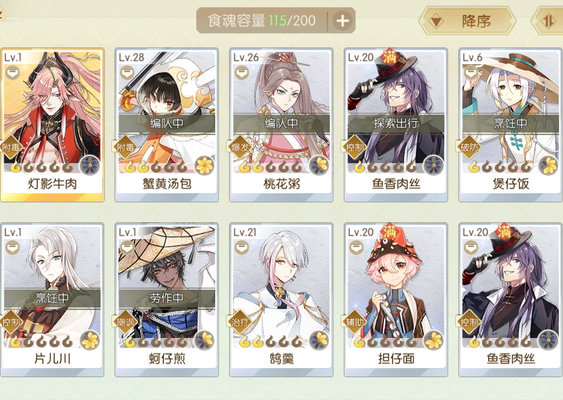Toggle the lock icon on 鹄羹 card
563x400 pixels.
pos(242,247)
